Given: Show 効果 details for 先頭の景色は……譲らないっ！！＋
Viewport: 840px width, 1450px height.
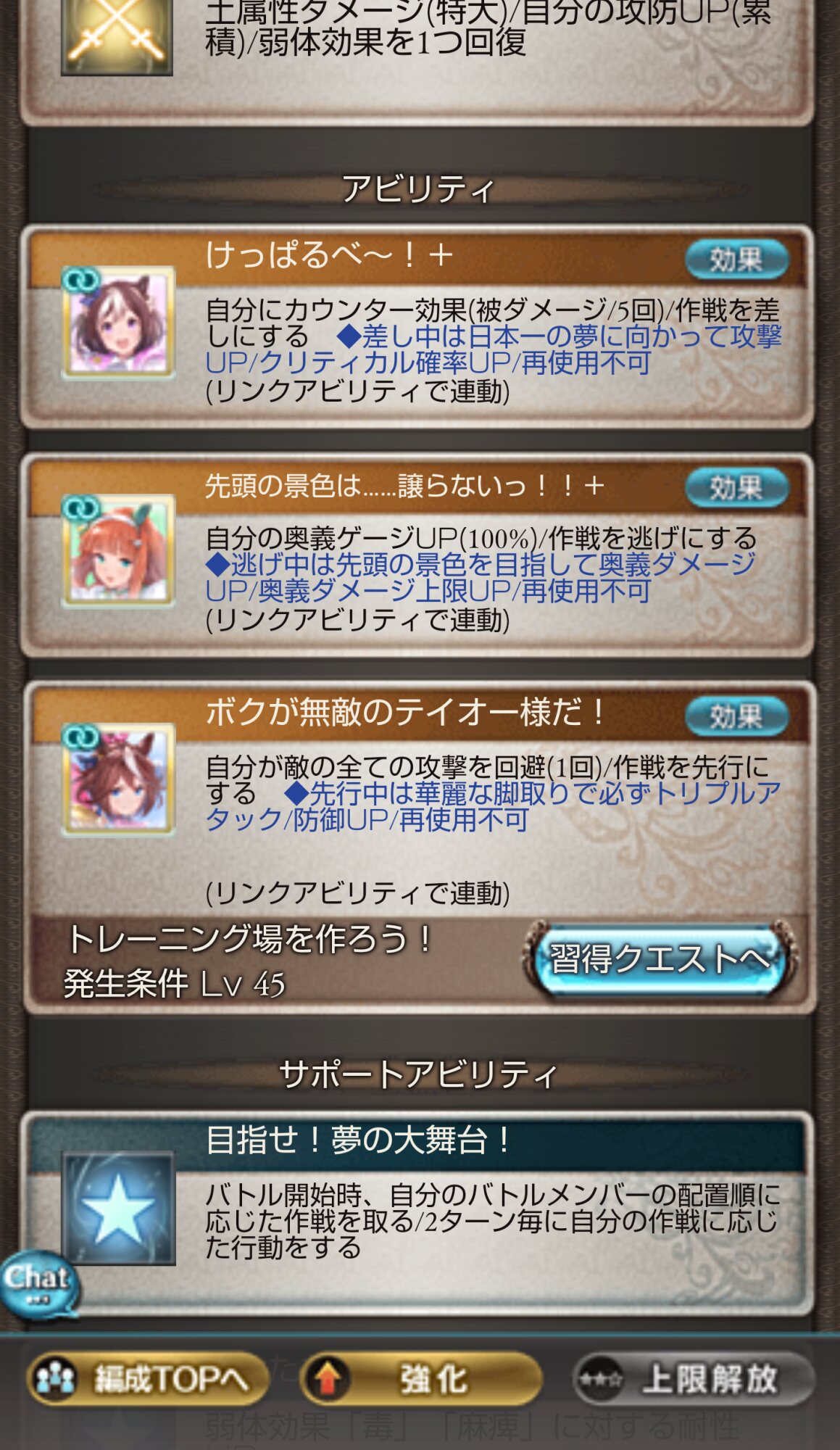Looking at the screenshot, I should coord(736,487).
